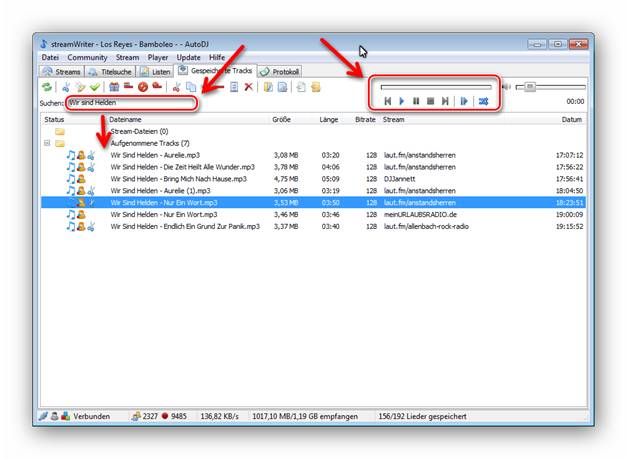Sort by the Länge column header

[x=329, y=119]
